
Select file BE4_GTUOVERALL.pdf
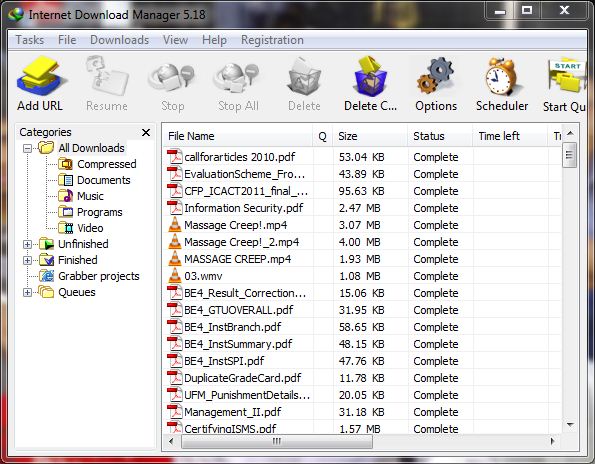[239, 310]
